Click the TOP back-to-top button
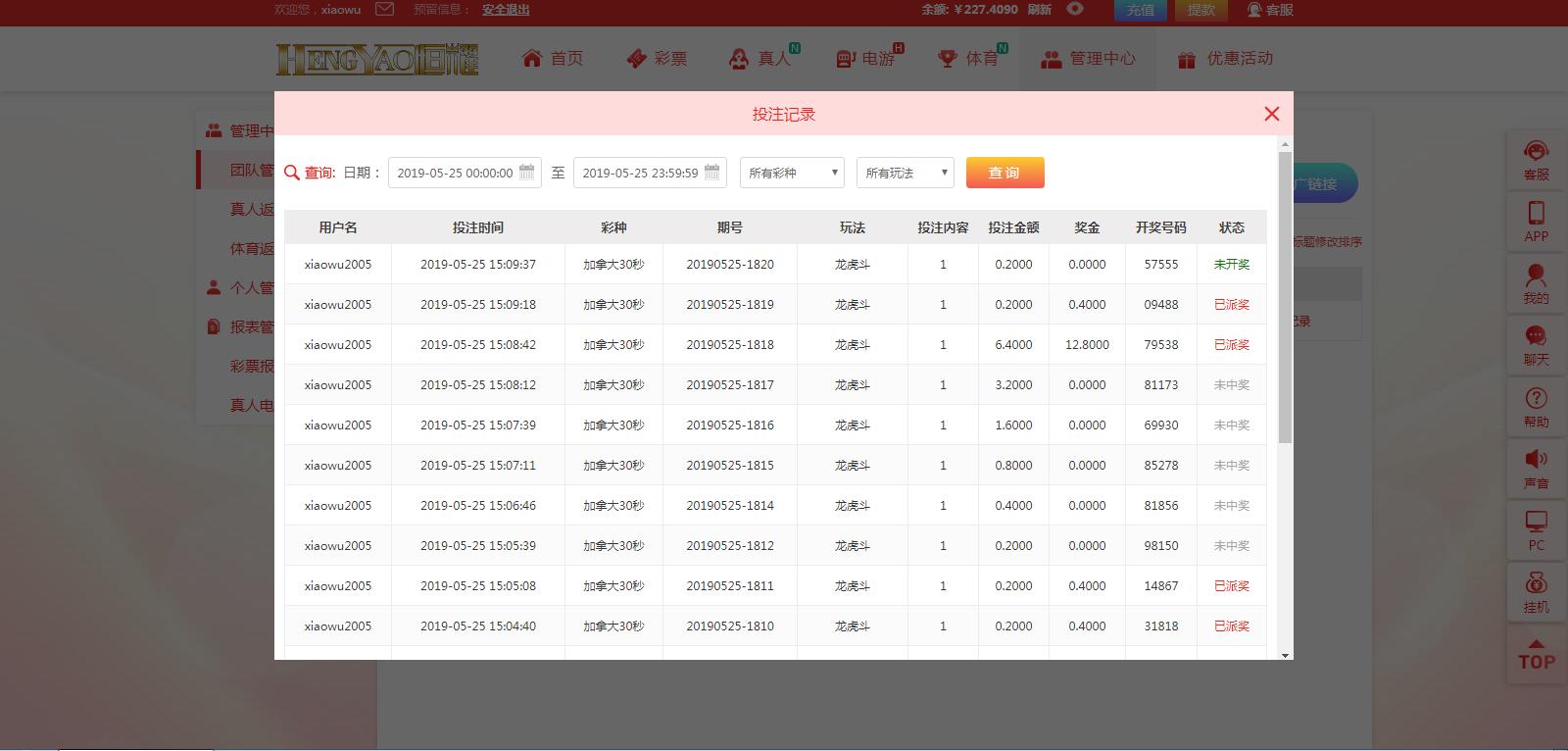Screen dimensions: 1568x751 click(x=1536, y=655)
